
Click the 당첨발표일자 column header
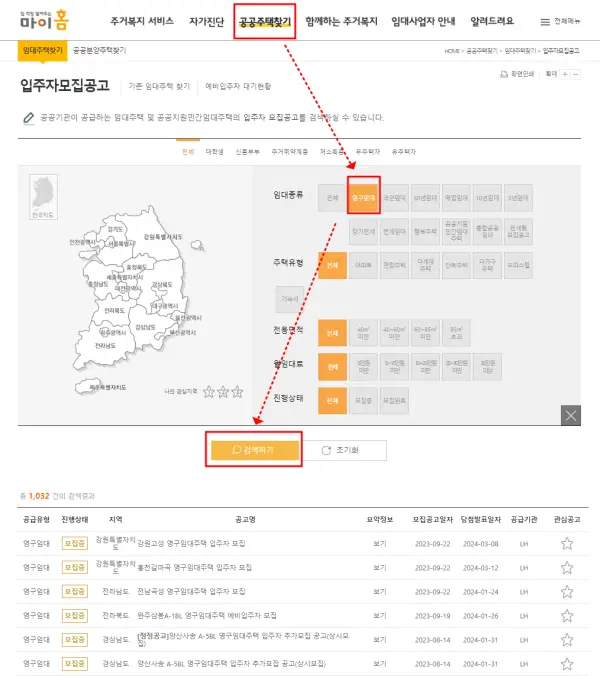click(481, 520)
